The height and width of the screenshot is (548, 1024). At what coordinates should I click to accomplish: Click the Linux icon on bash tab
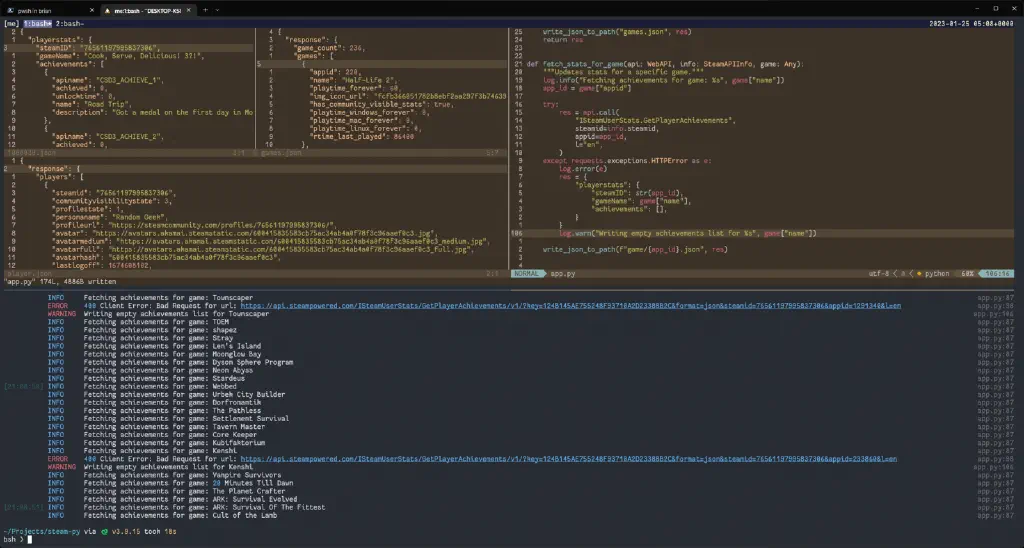point(108,10)
